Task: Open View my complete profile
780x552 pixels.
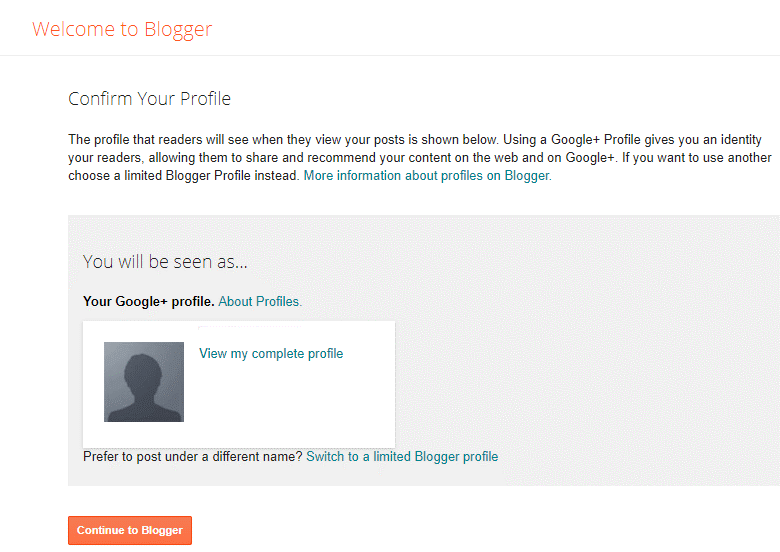Action: 271,354
